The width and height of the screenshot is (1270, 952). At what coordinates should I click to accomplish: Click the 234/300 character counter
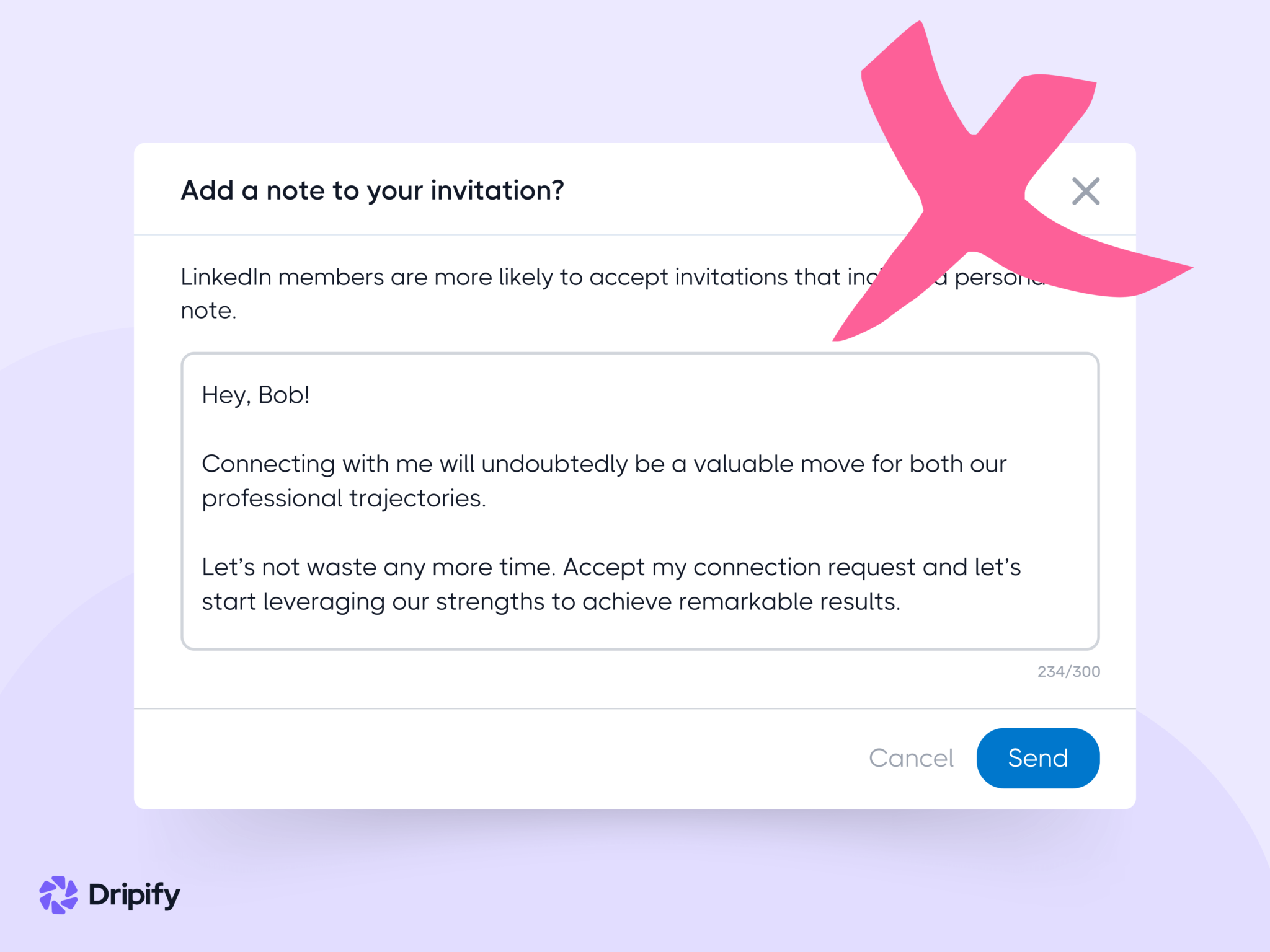pos(1068,671)
